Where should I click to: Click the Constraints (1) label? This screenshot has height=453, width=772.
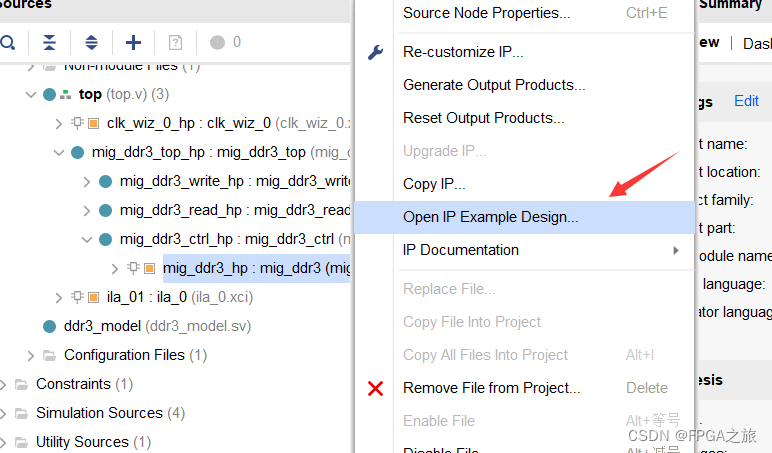coord(85,384)
